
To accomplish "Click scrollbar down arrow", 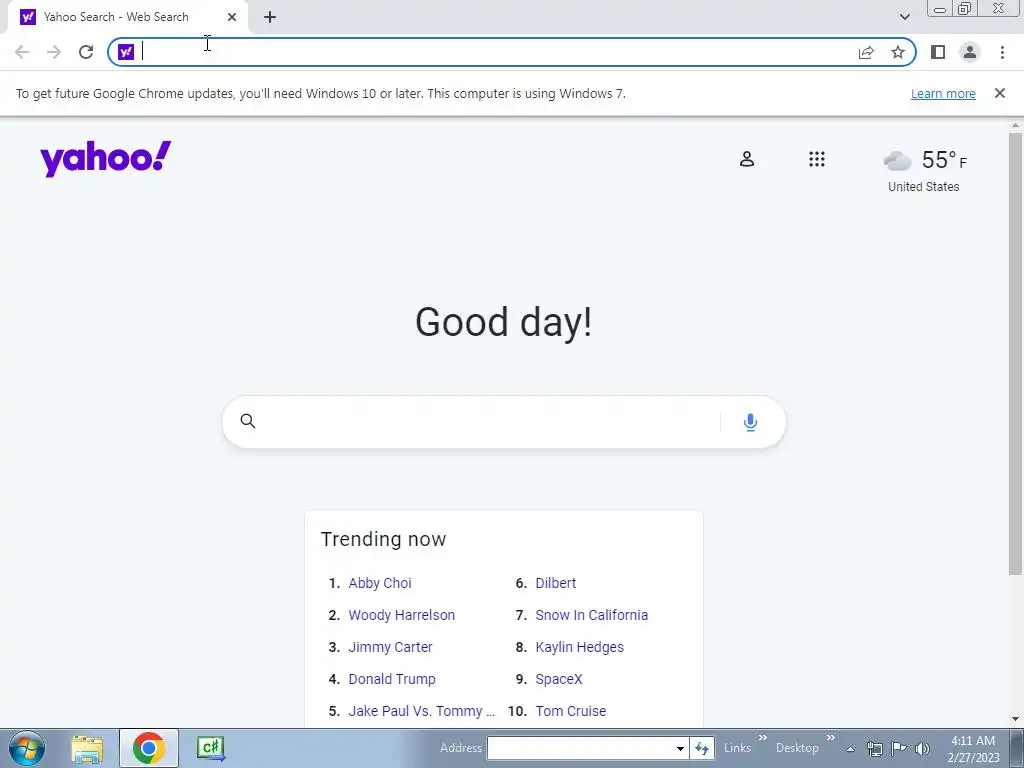I will tap(1015, 720).
